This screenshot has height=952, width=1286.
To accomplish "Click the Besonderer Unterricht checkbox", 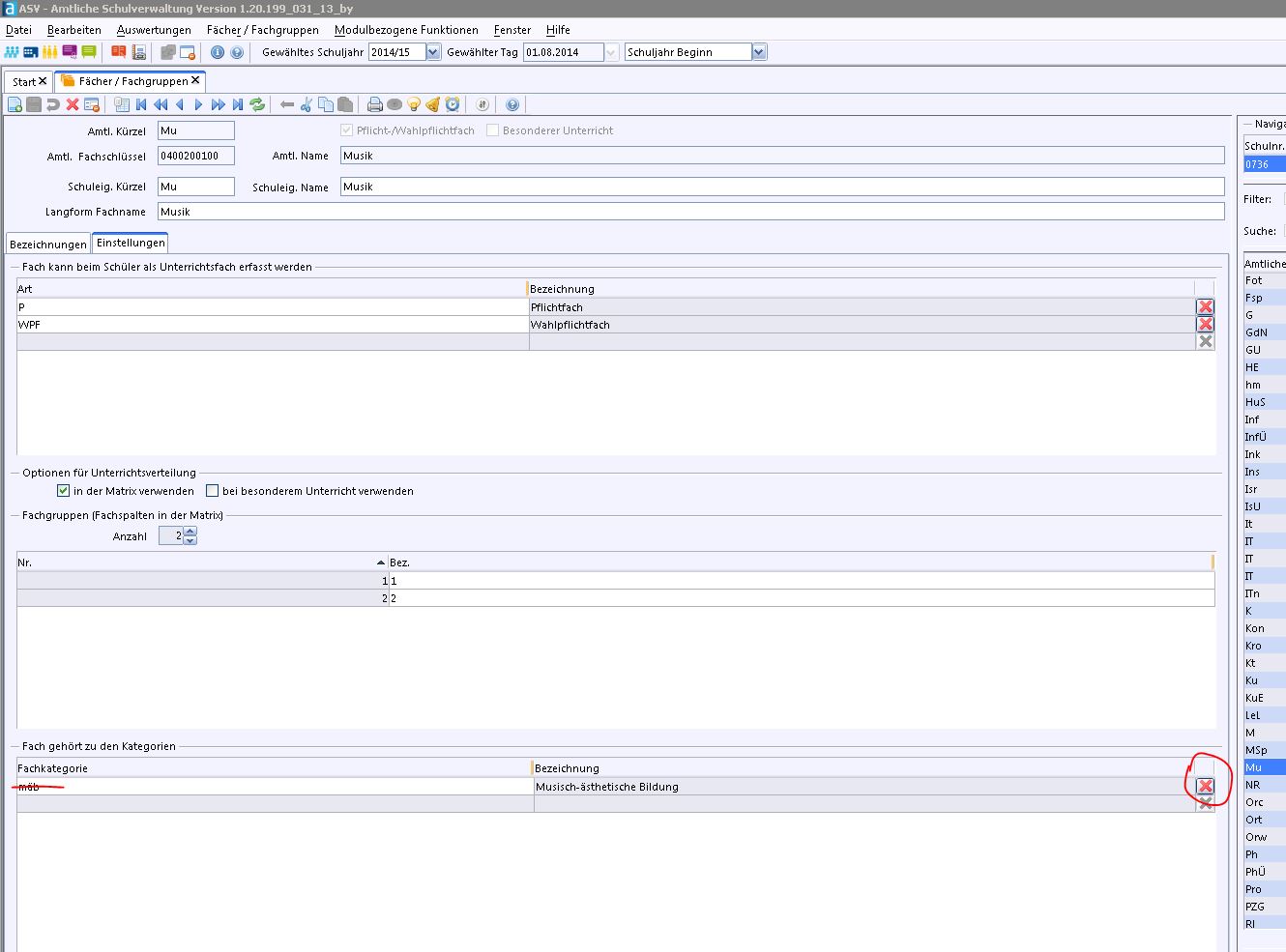I will pos(493,130).
